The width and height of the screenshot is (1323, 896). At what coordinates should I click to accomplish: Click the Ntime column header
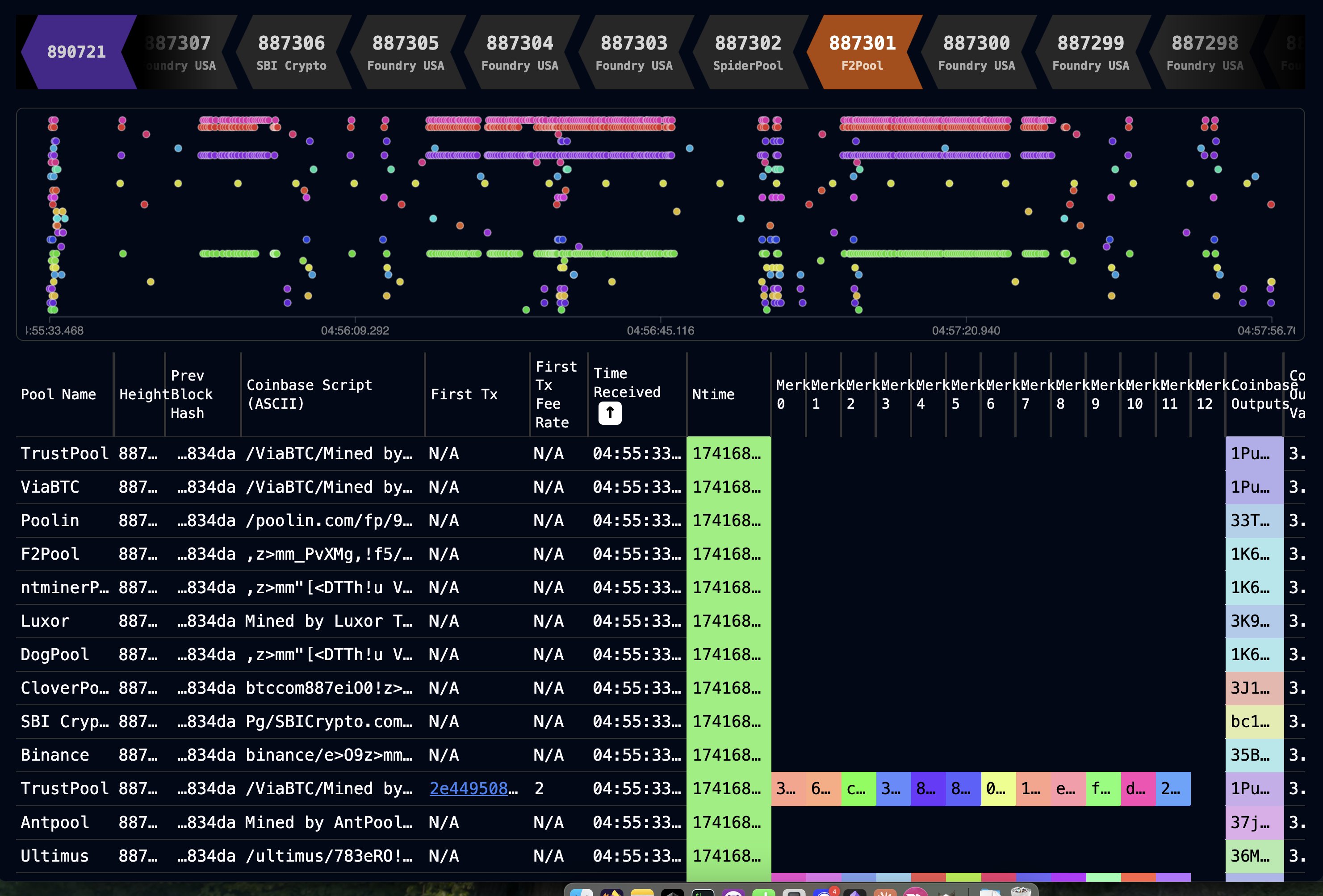(713, 394)
